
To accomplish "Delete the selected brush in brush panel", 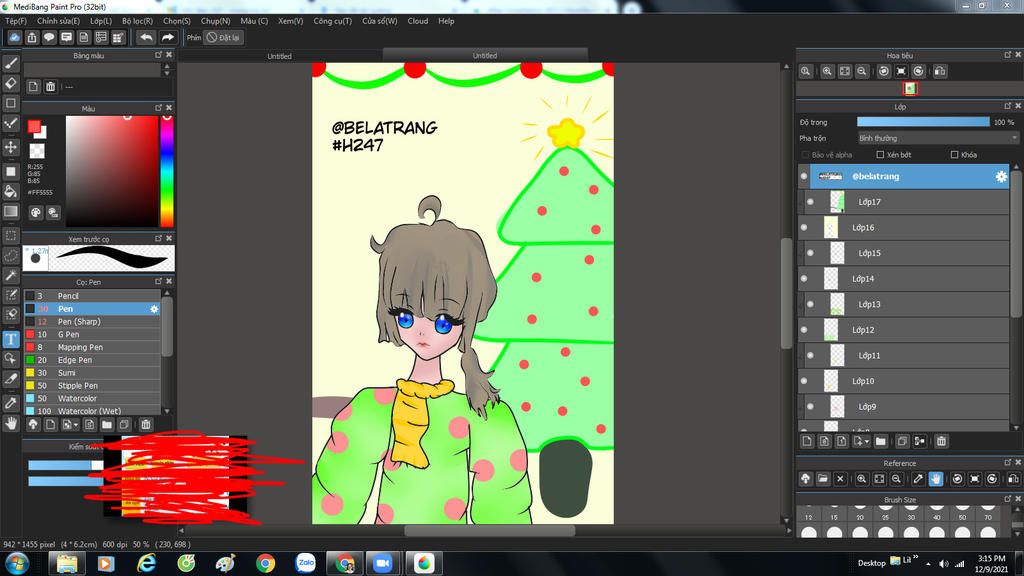I will pos(146,424).
